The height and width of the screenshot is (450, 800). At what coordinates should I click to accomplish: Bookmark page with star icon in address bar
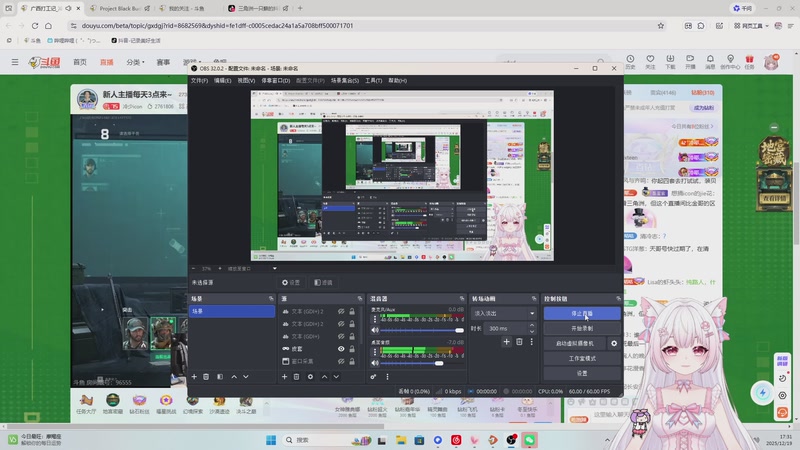coord(661,26)
